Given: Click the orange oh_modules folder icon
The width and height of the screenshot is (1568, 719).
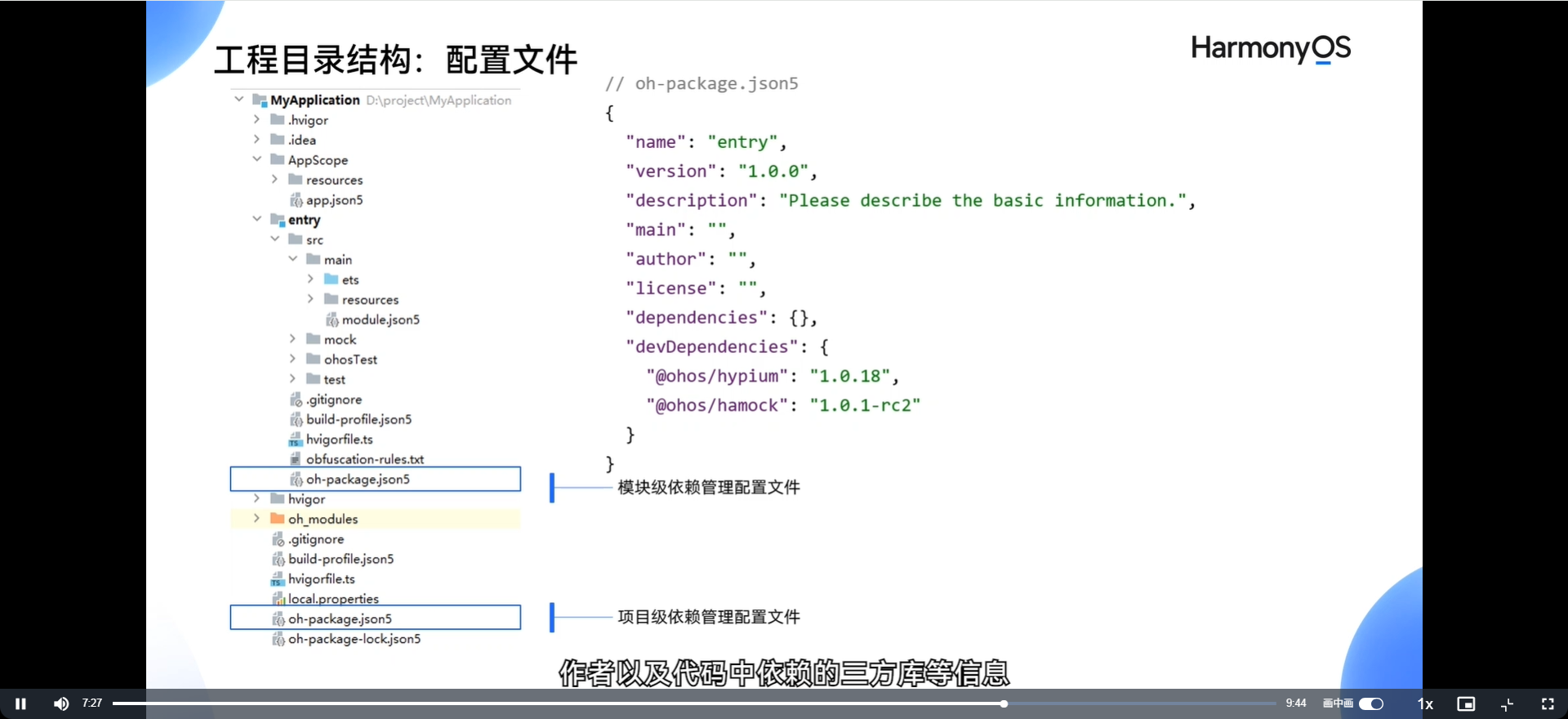Looking at the screenshot, I should click(x=278, y=518).
